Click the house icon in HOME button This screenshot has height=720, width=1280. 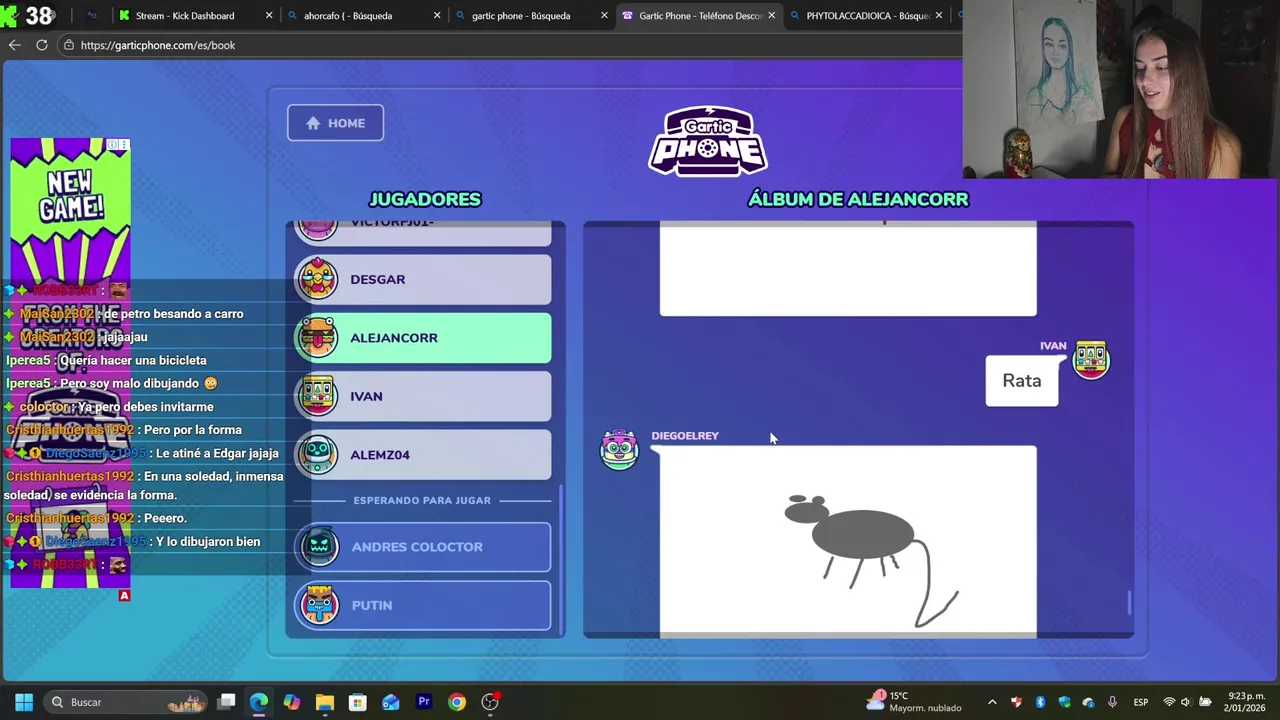tap(313, 123)
